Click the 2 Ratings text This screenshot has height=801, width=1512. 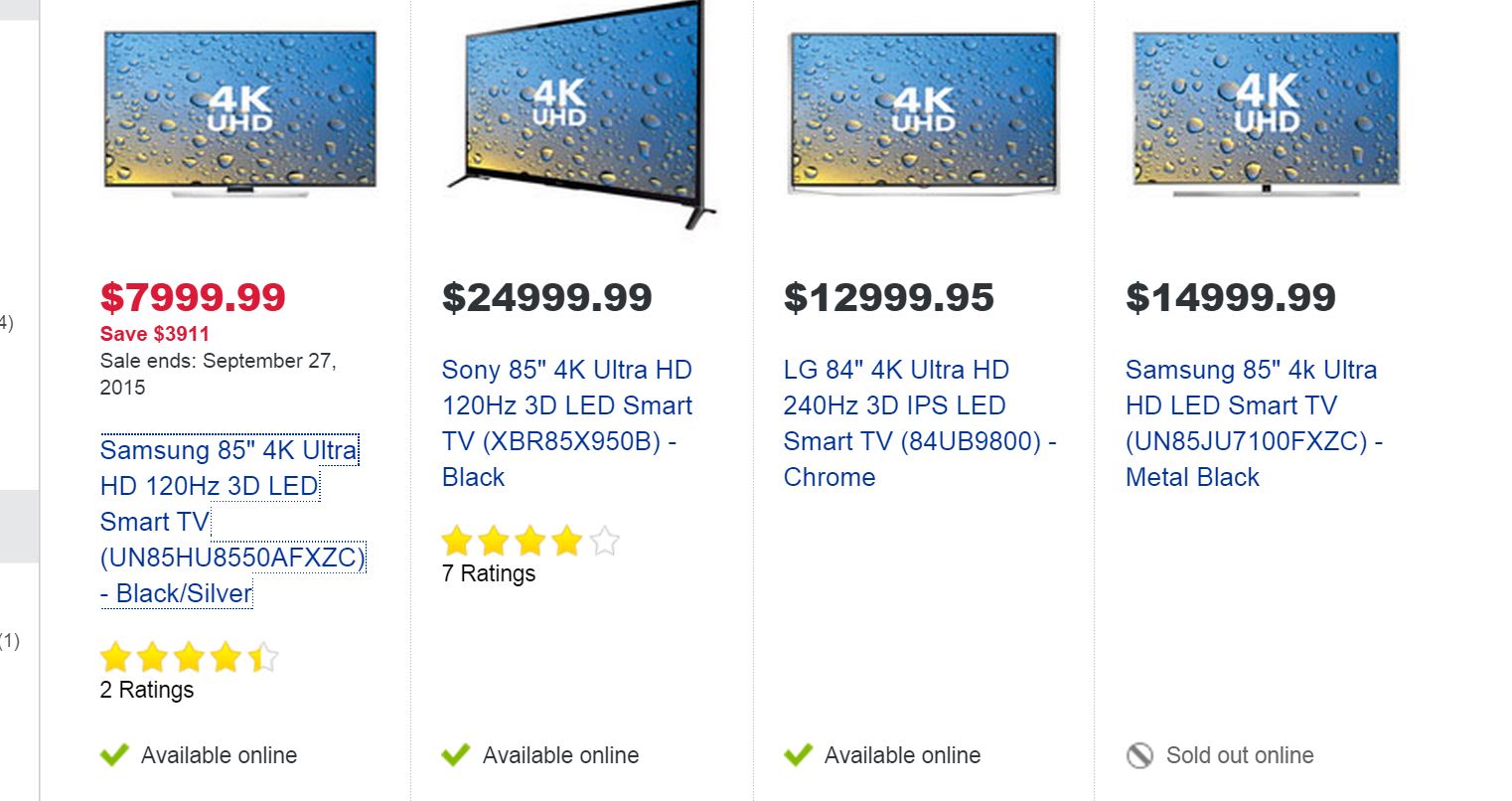point(147,690)
